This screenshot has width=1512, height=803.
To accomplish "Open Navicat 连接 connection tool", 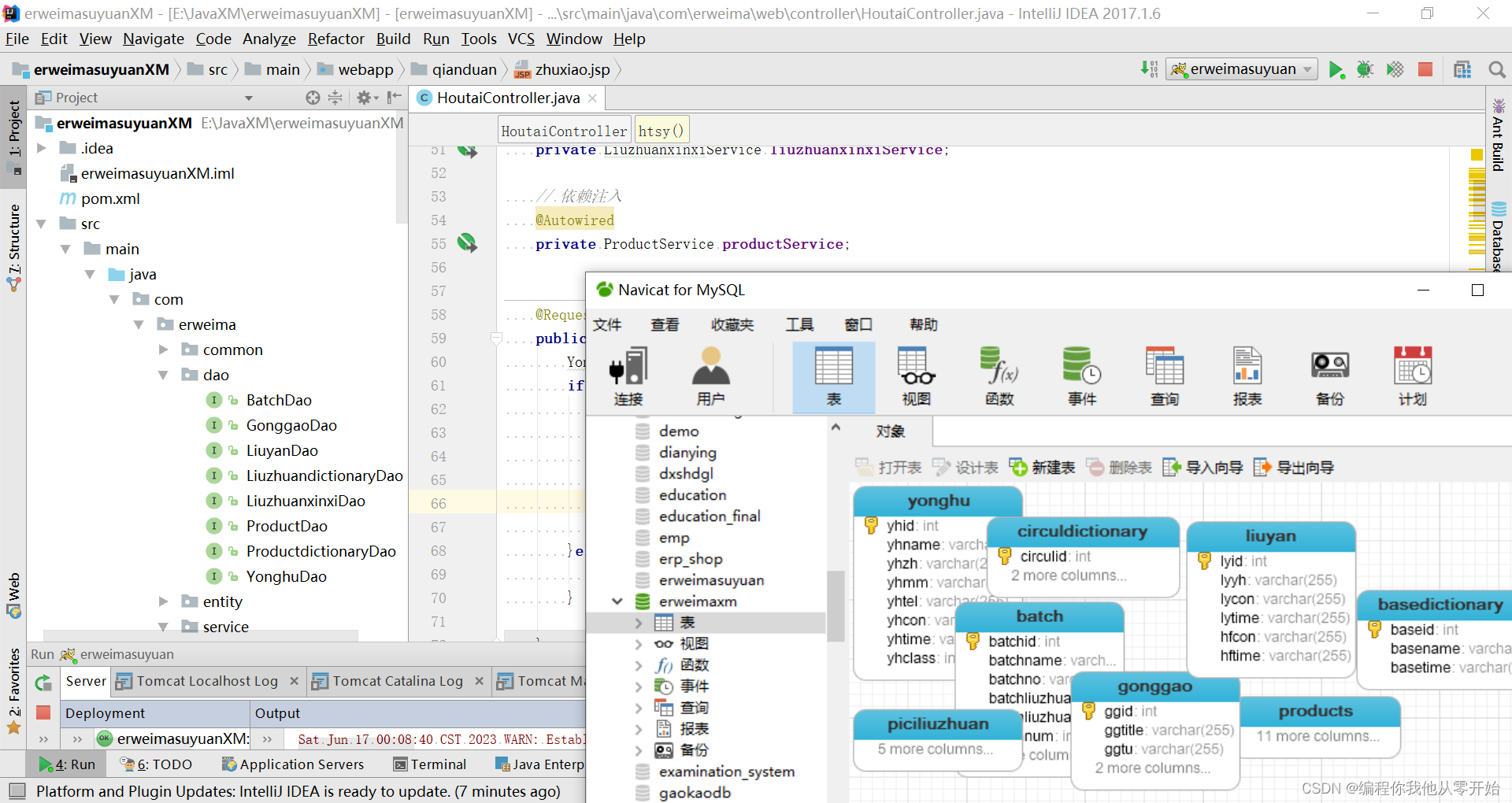I will 628,377.
